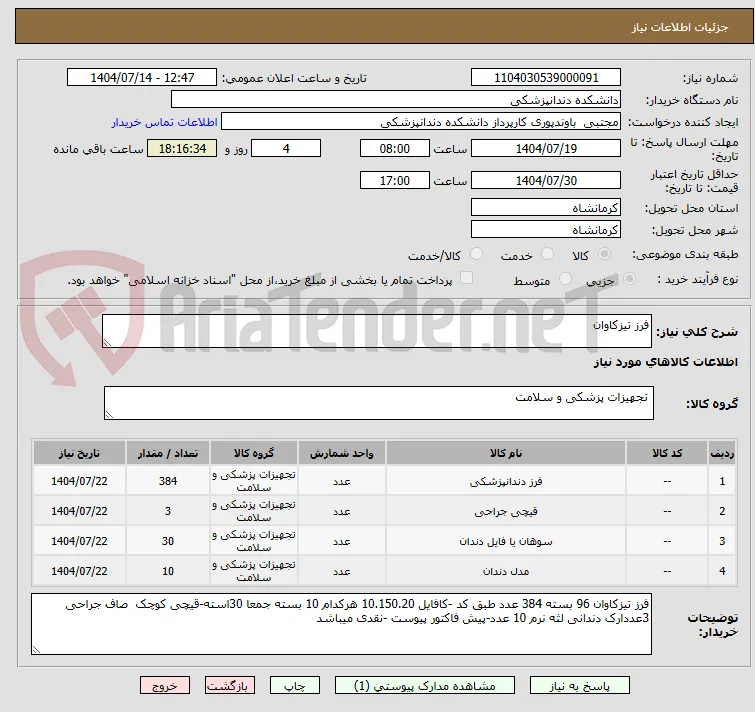Click the شماره نیاز field 1104030539000091
This screenshot has height=712, width=755.
[x=546, y=78]
